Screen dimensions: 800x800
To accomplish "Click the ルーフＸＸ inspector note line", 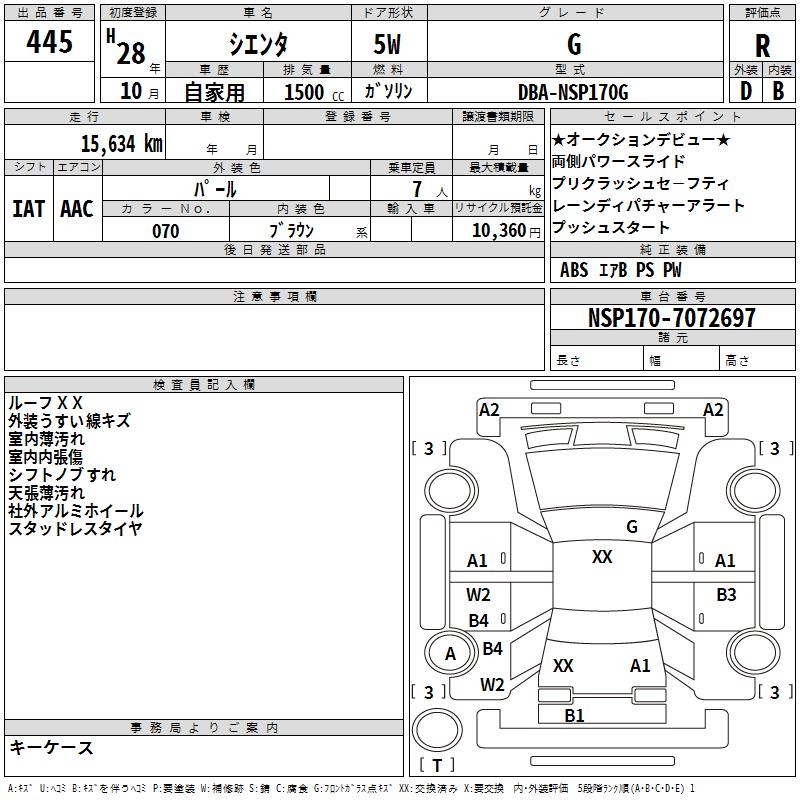I will 46,402.
